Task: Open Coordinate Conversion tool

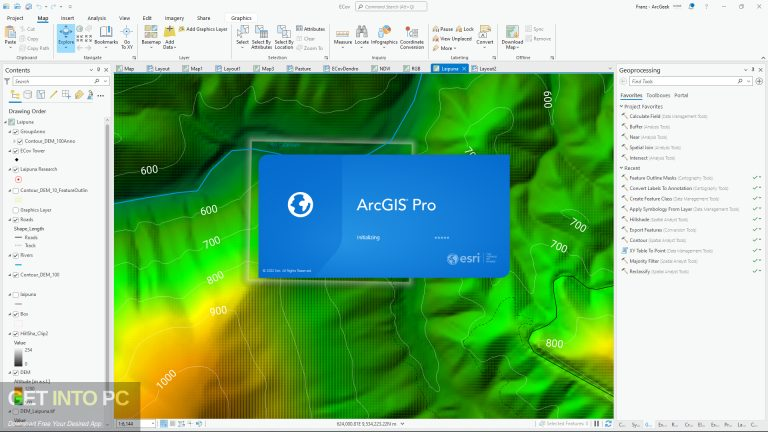Action: (411, 37)
